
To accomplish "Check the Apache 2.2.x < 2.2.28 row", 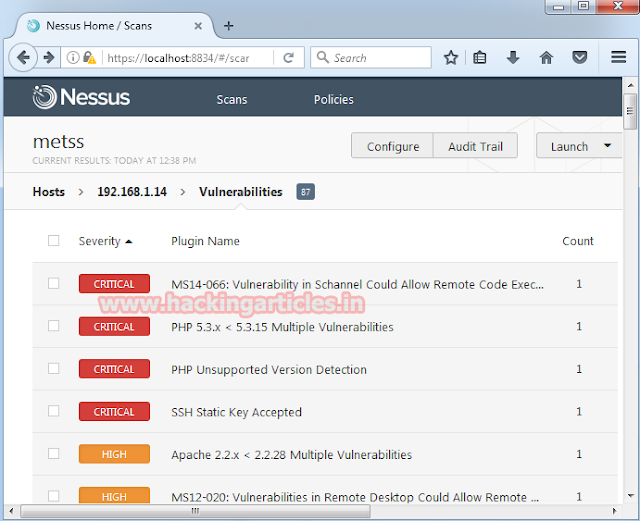I will click(53, 453).
